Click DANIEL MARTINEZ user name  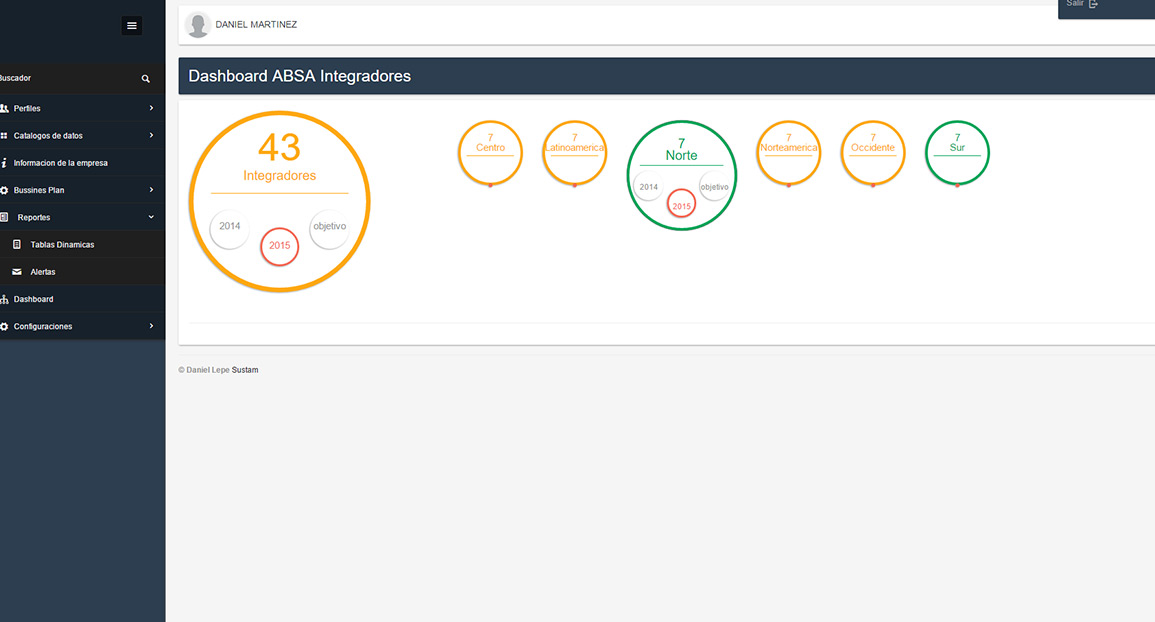[x=256, y=24]
